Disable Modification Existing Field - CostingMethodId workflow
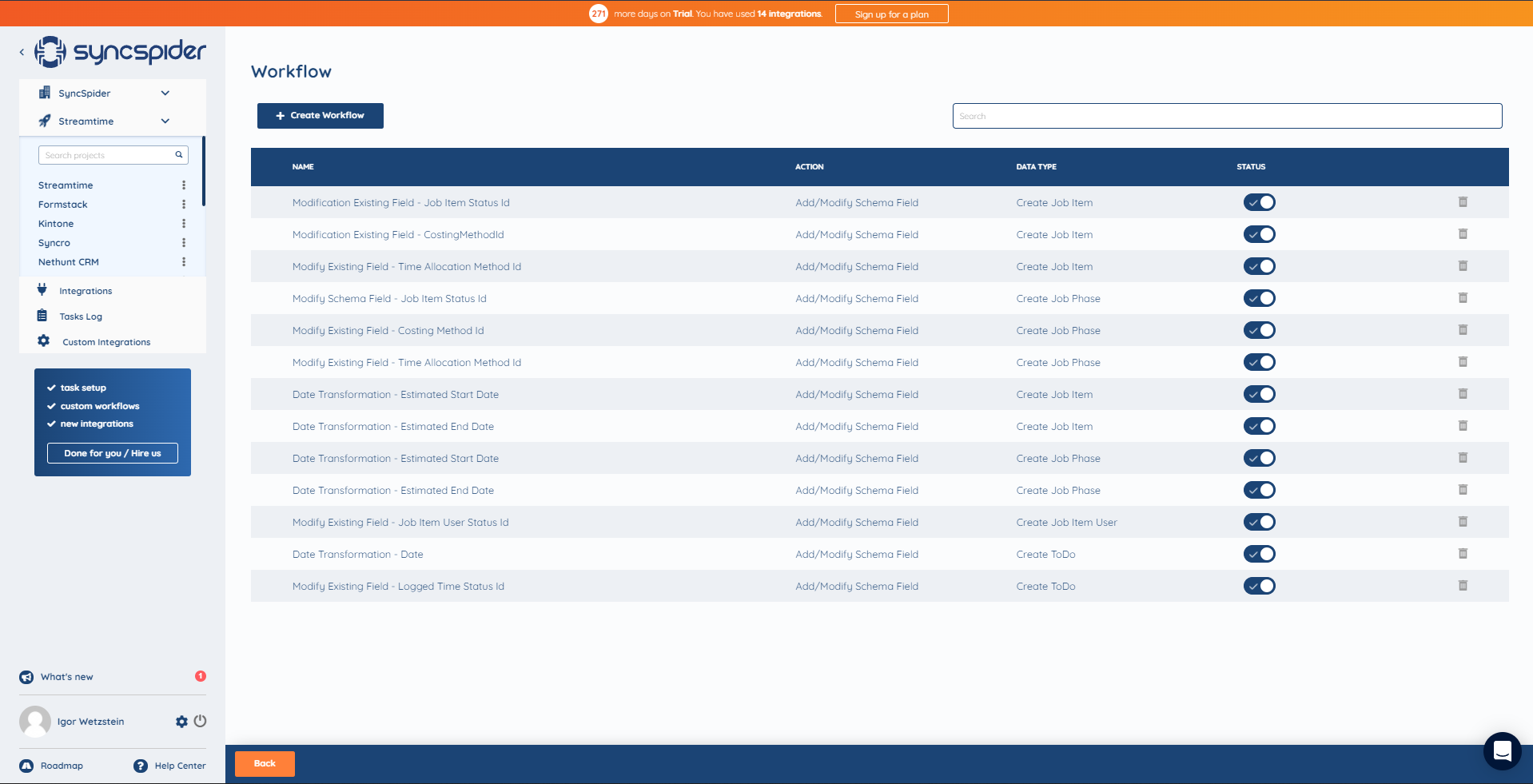Screen dimensions: 1533x784 coord(1259,234)
